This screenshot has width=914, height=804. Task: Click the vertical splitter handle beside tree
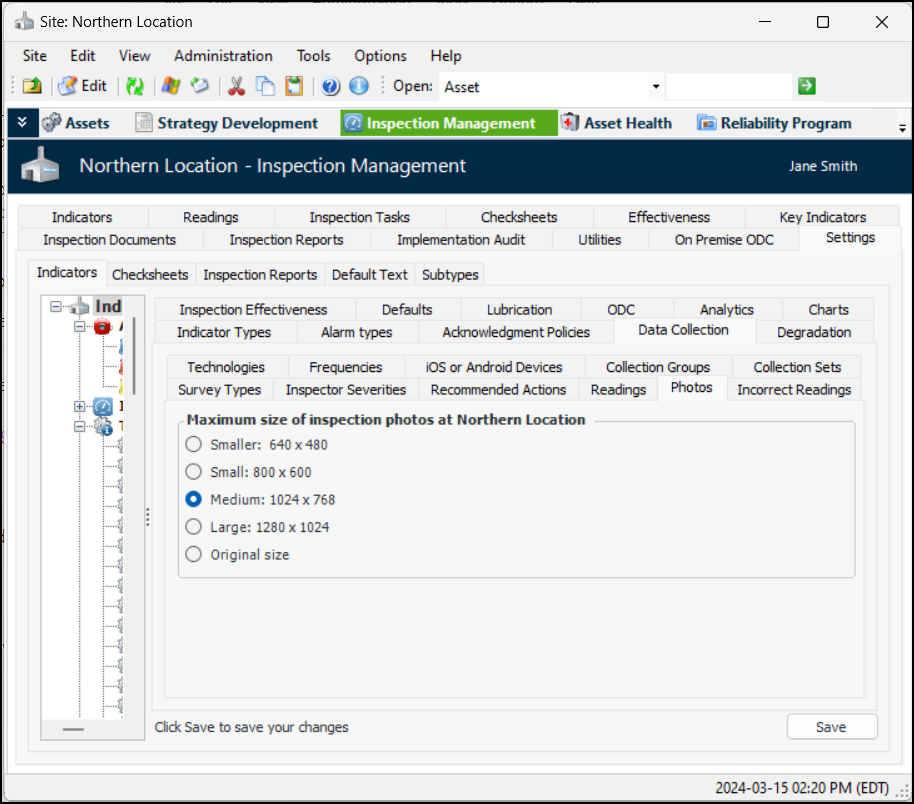(x=148, y=517)
